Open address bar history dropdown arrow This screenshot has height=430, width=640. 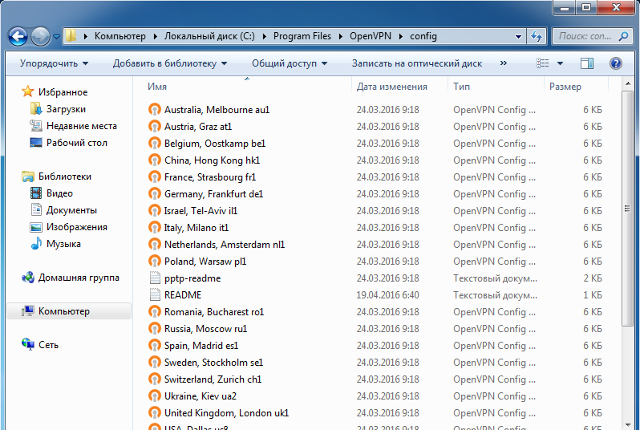coord(518,36)
